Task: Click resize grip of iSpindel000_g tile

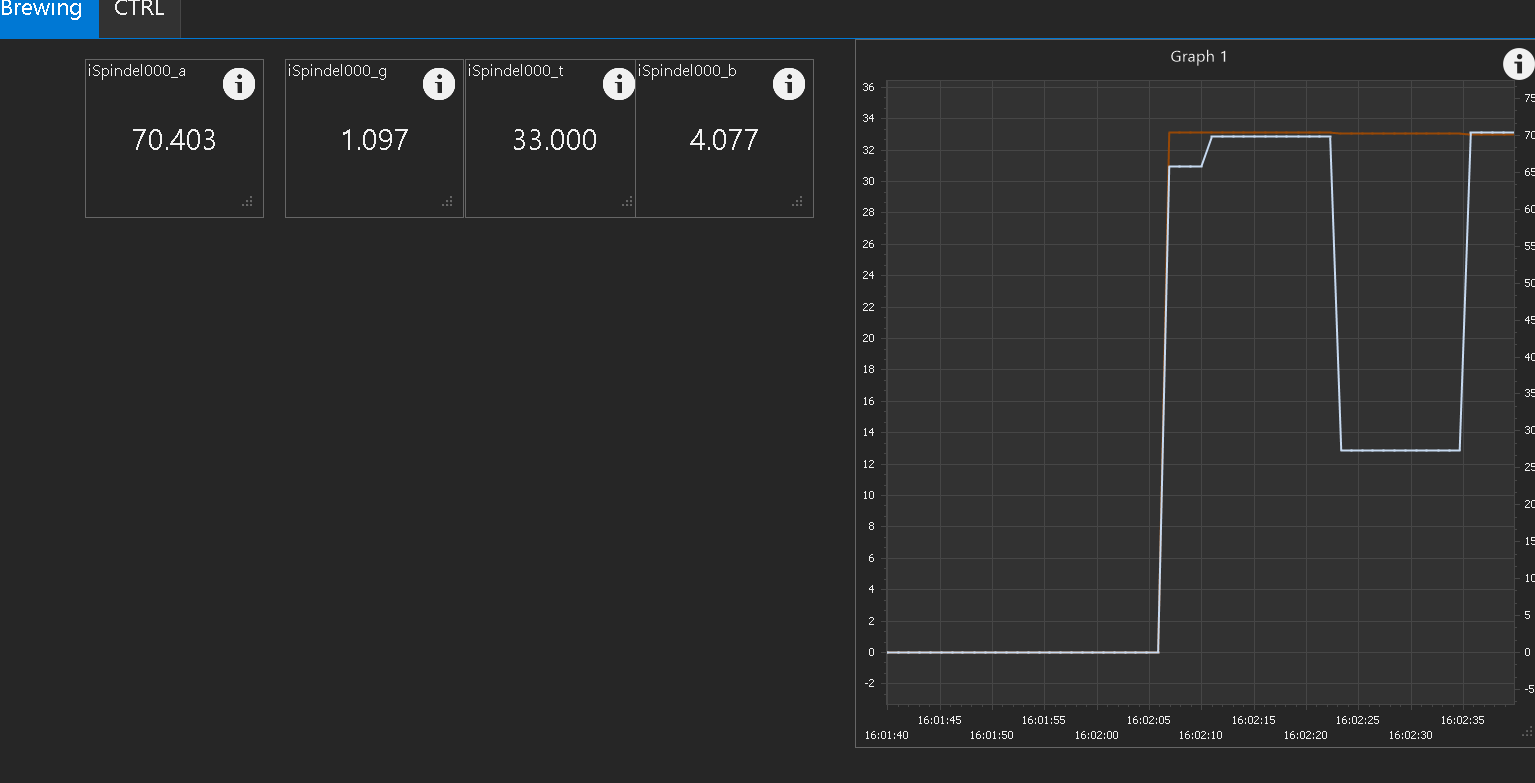Action: (x=447, y=201)
